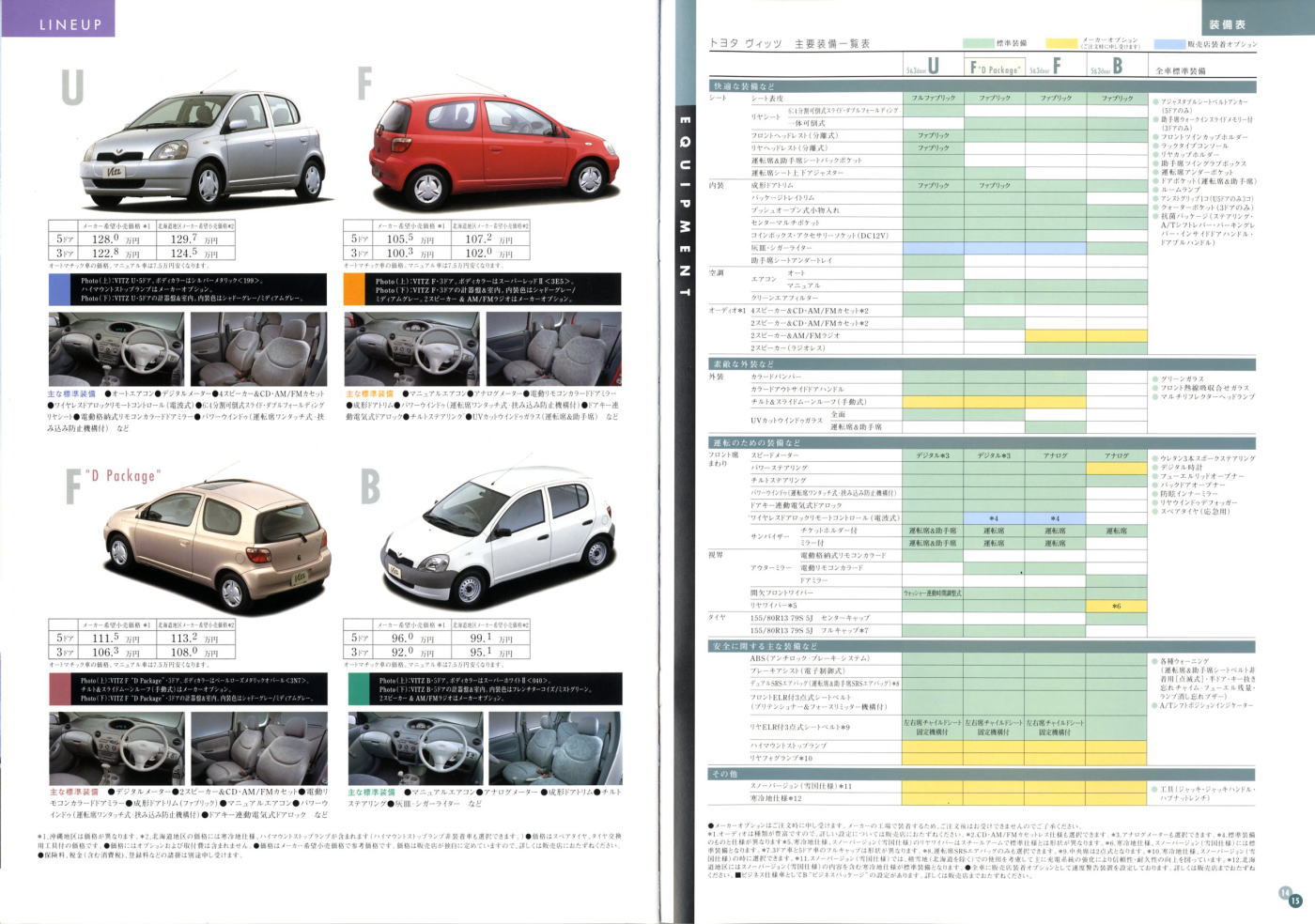This screenshot has height=924, width=1315.
Task: Click the yellow メーカーオプション legend swatch
Action: (x=1062, y=43)
